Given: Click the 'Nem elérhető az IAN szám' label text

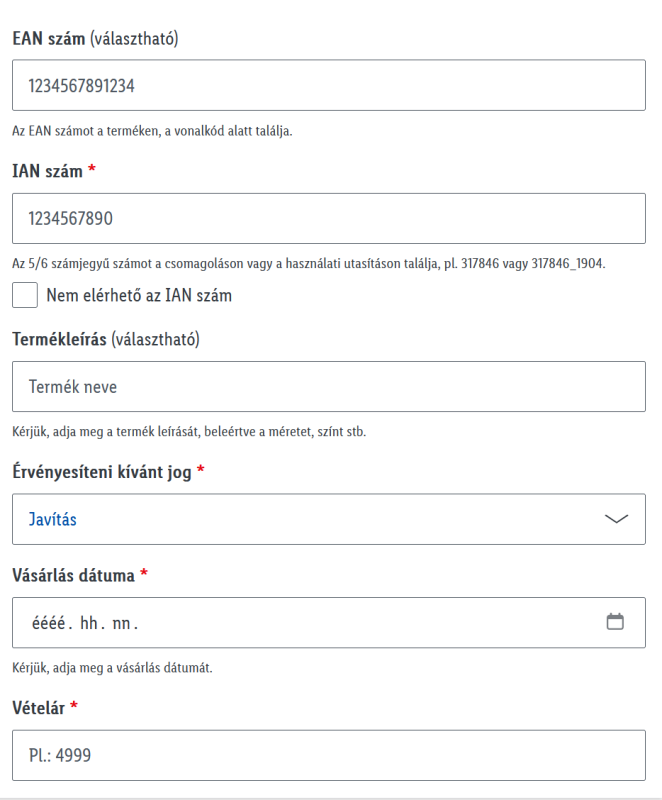Looking at the screenshot, I should click(x=139, y=295).
